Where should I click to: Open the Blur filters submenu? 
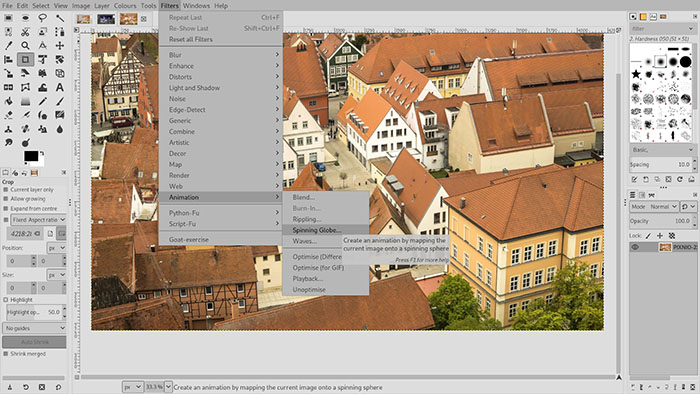[x=221, y=55]
